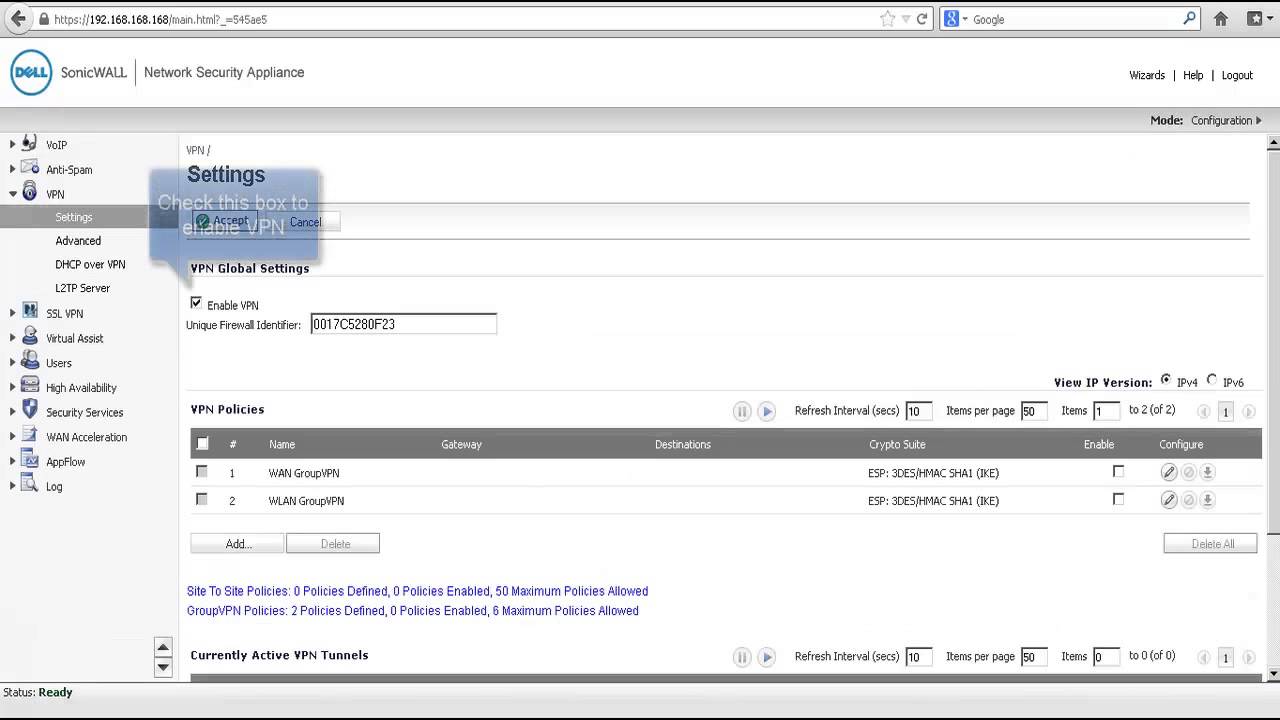Open L2TP Server submenu item
This screenshot has height=720, width=1280.
(x=82, y=288)
